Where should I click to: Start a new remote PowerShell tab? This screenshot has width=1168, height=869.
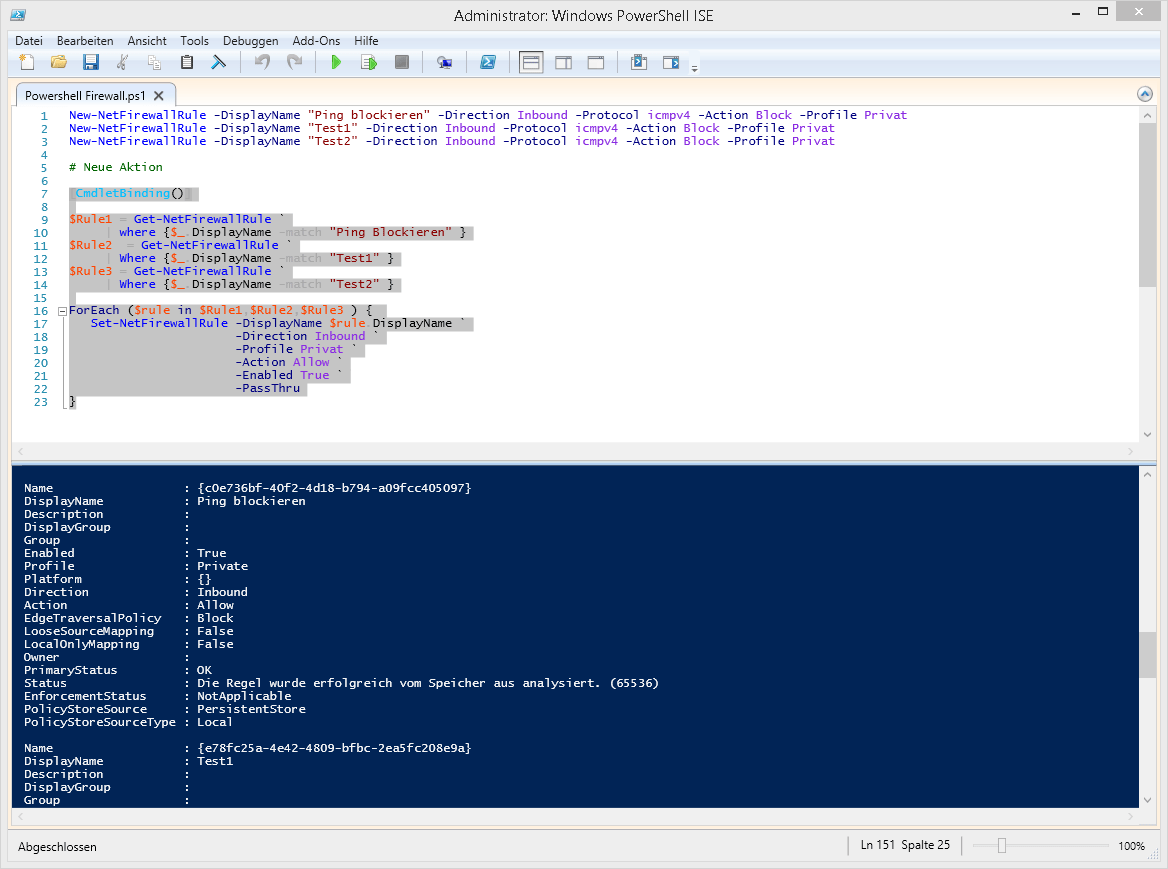click(x=445, y=63)
